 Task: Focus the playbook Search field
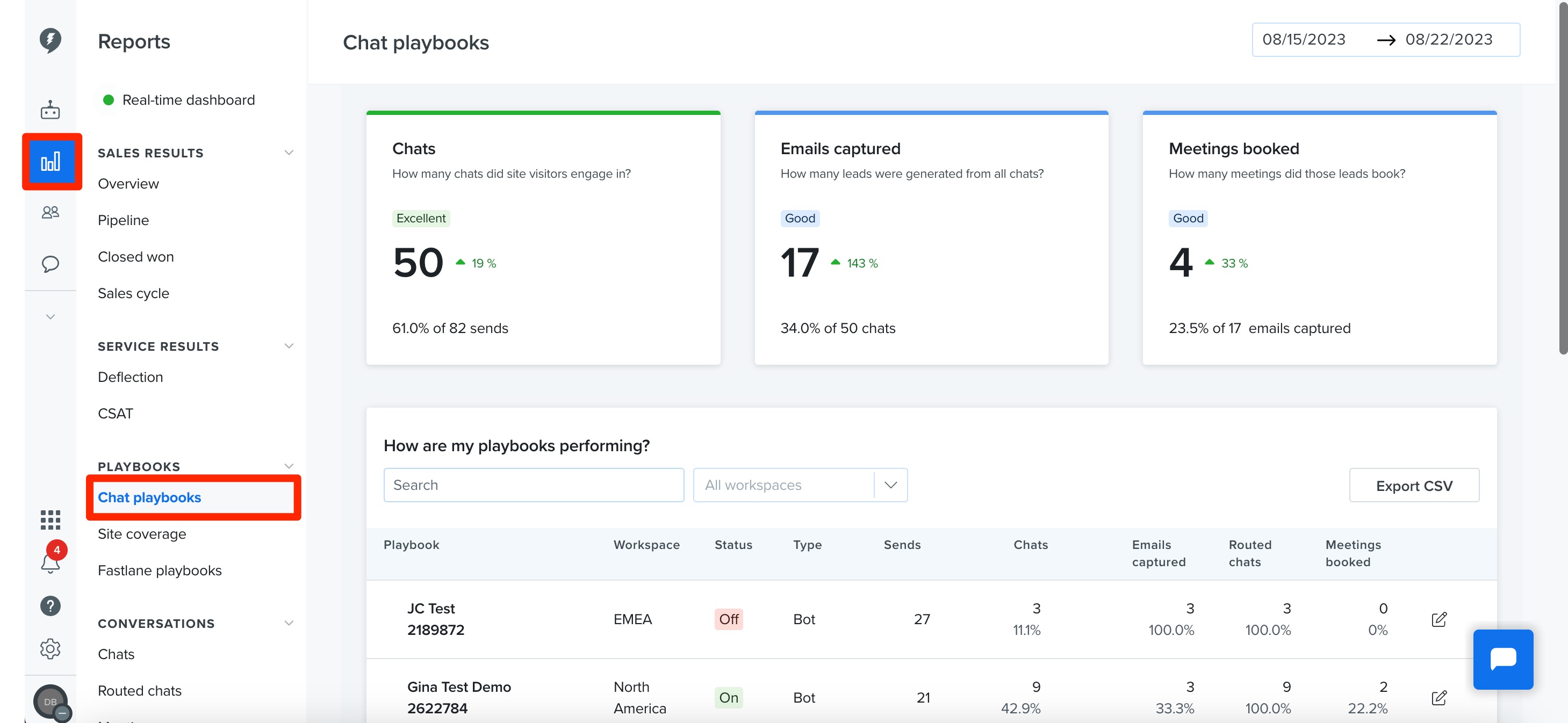pyautogui.click(x=534, y=485)
